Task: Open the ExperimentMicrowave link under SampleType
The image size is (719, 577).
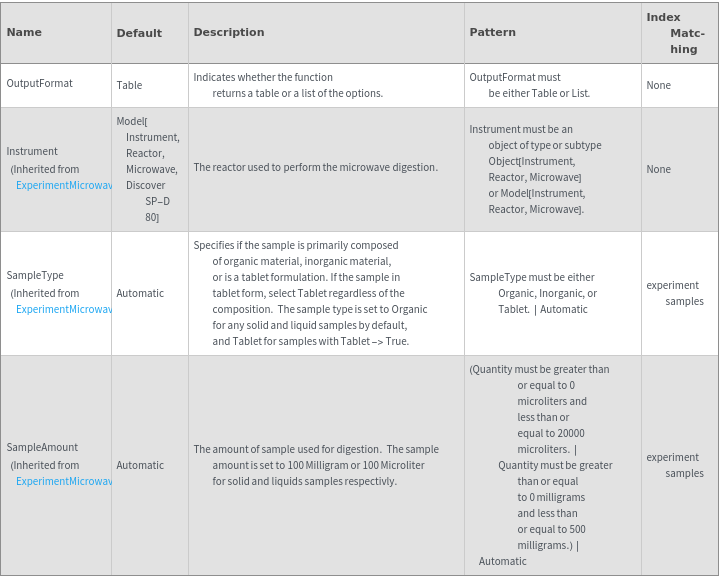Action: 64,309
